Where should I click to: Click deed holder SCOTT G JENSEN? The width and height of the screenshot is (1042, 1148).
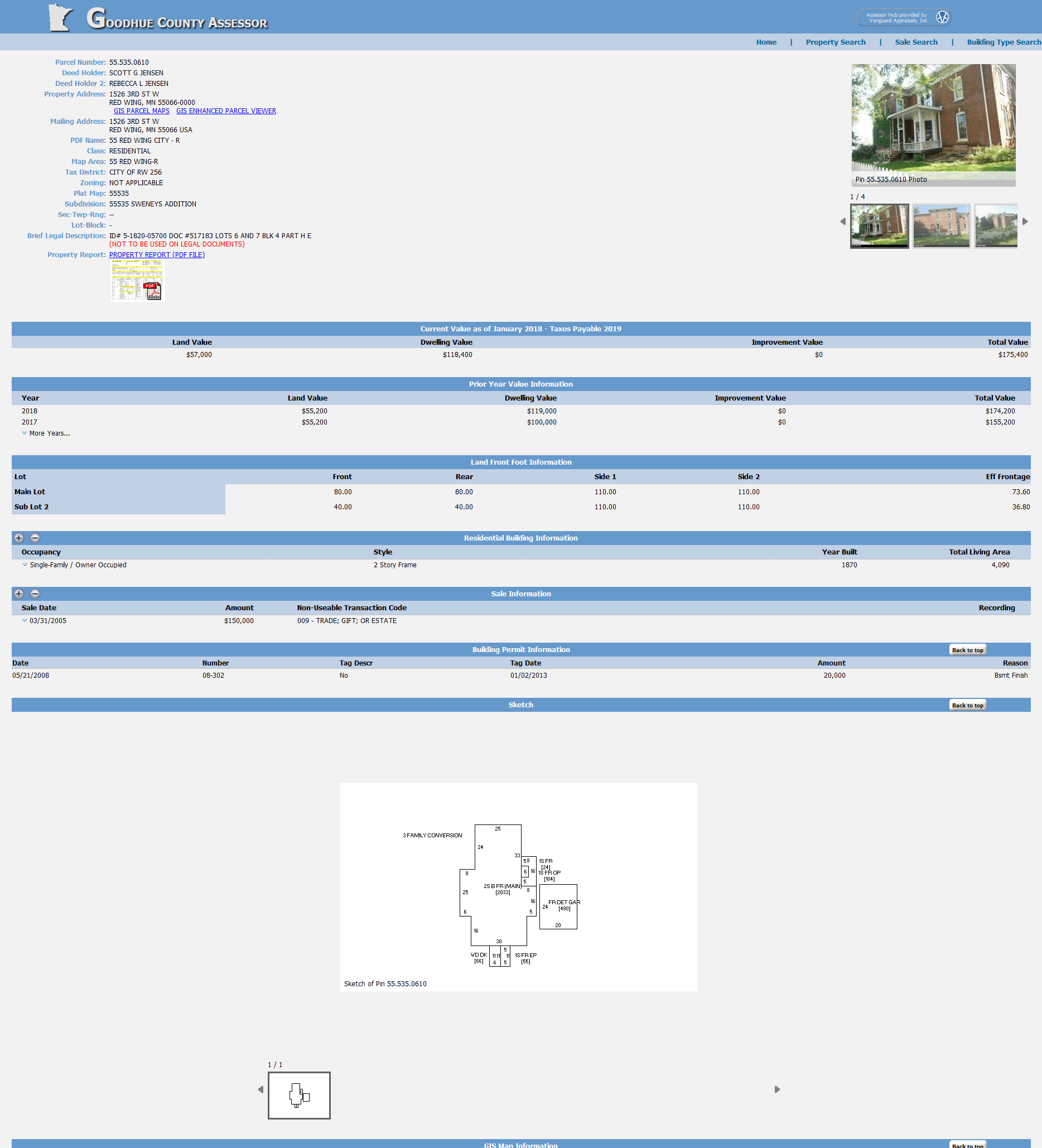coord(136,74)
